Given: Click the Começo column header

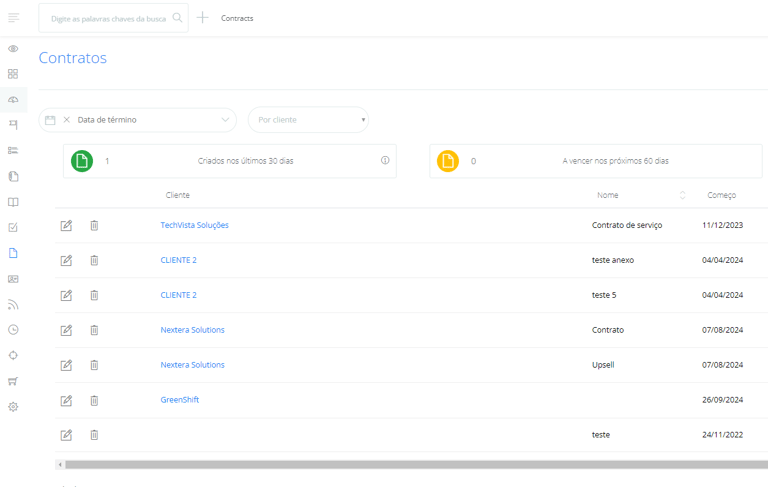Looking at the screenshot, I should (721, 195).
